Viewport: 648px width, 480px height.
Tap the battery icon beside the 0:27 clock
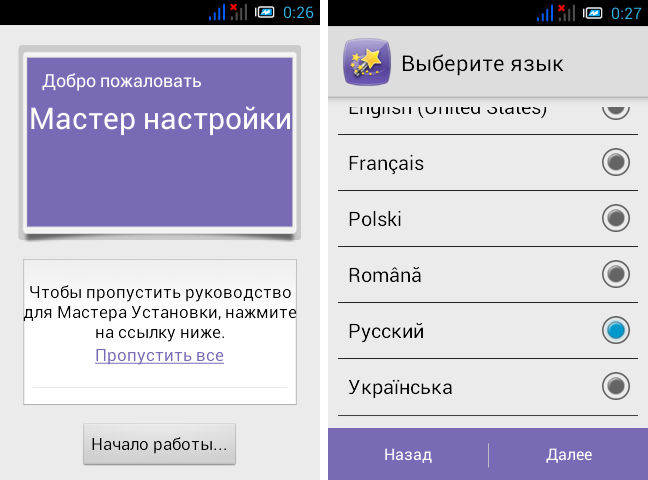tap(593, 13)
